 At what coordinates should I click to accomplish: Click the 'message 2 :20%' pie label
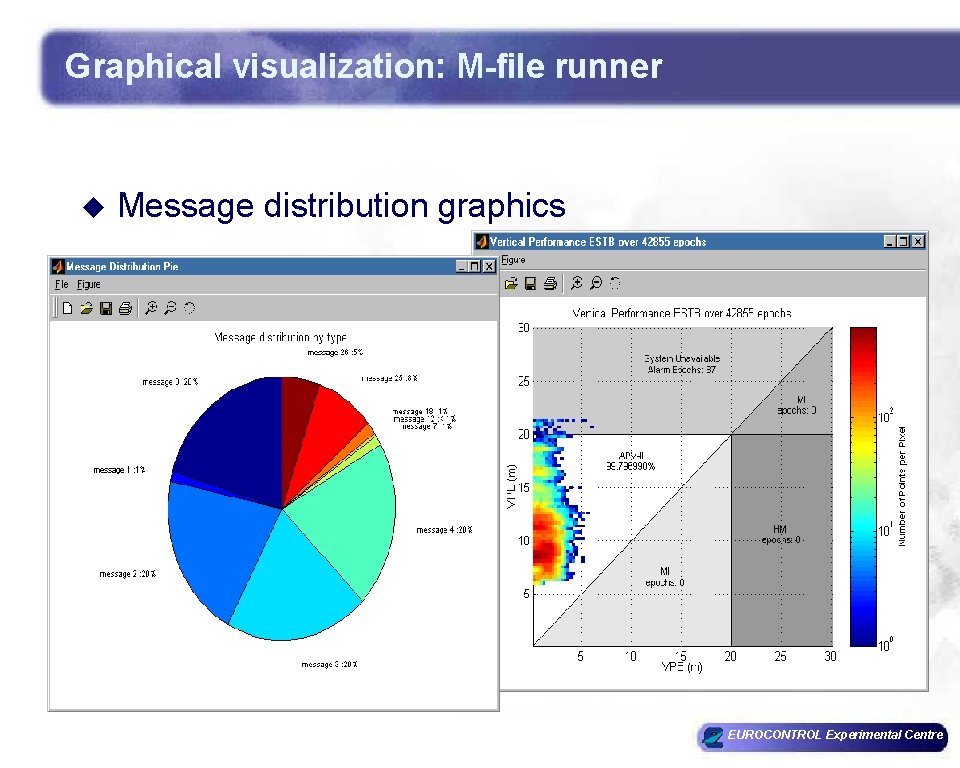[x=127, y=574]
